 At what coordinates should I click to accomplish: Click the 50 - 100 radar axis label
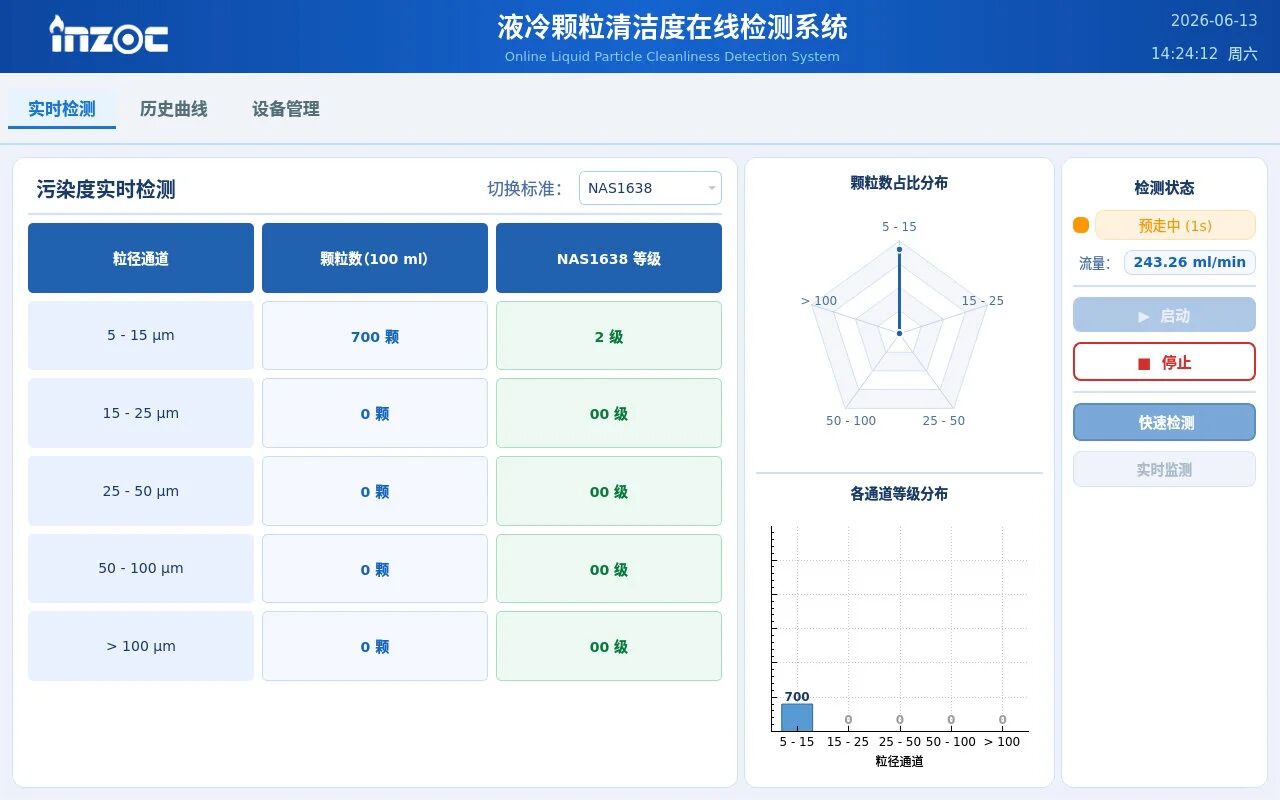tap(851, 421)
